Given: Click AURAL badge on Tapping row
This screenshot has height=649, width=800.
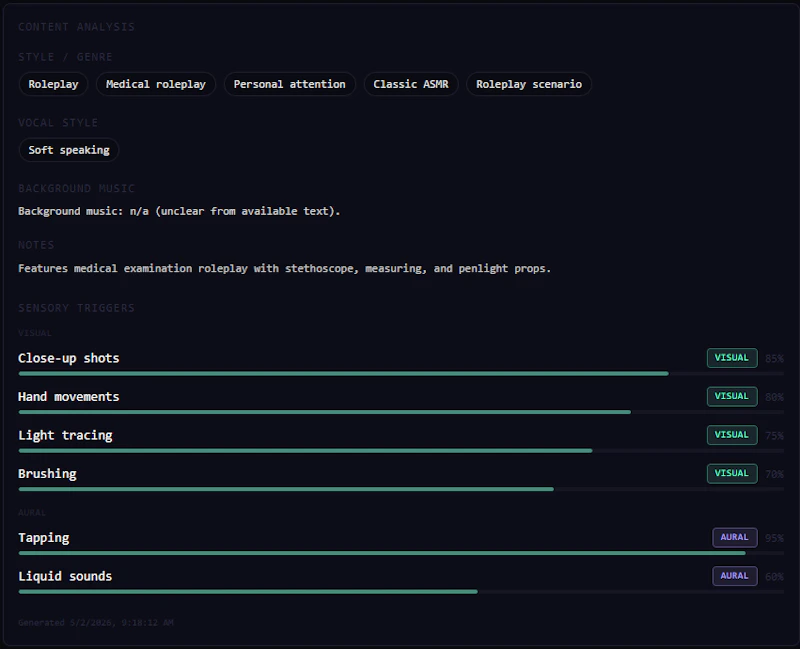Looking at the screenshot, I should click(735, 537).
